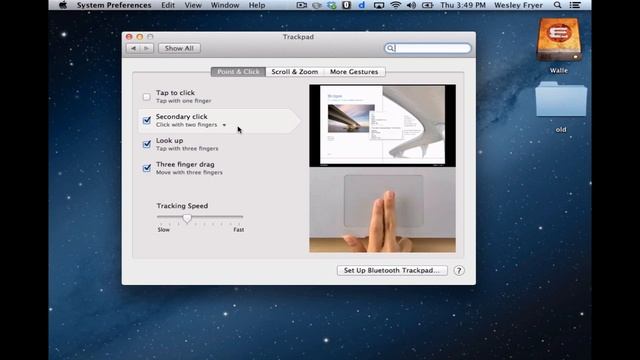Open the battery status menu
This screenshot has width=640, height=360.
(x=427, y=5)
